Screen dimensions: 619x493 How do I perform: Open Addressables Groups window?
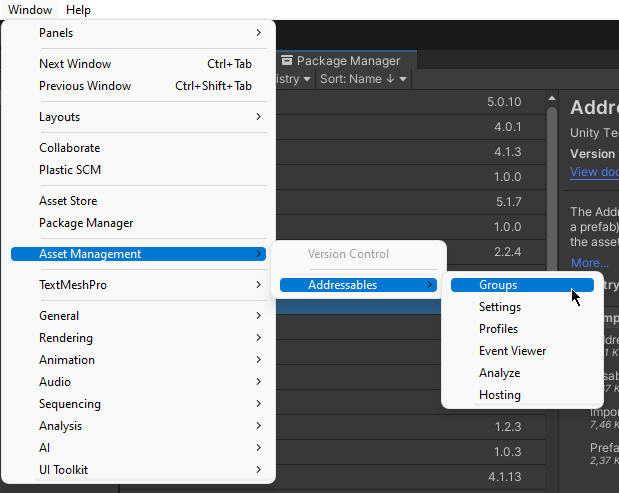[522, 285]
